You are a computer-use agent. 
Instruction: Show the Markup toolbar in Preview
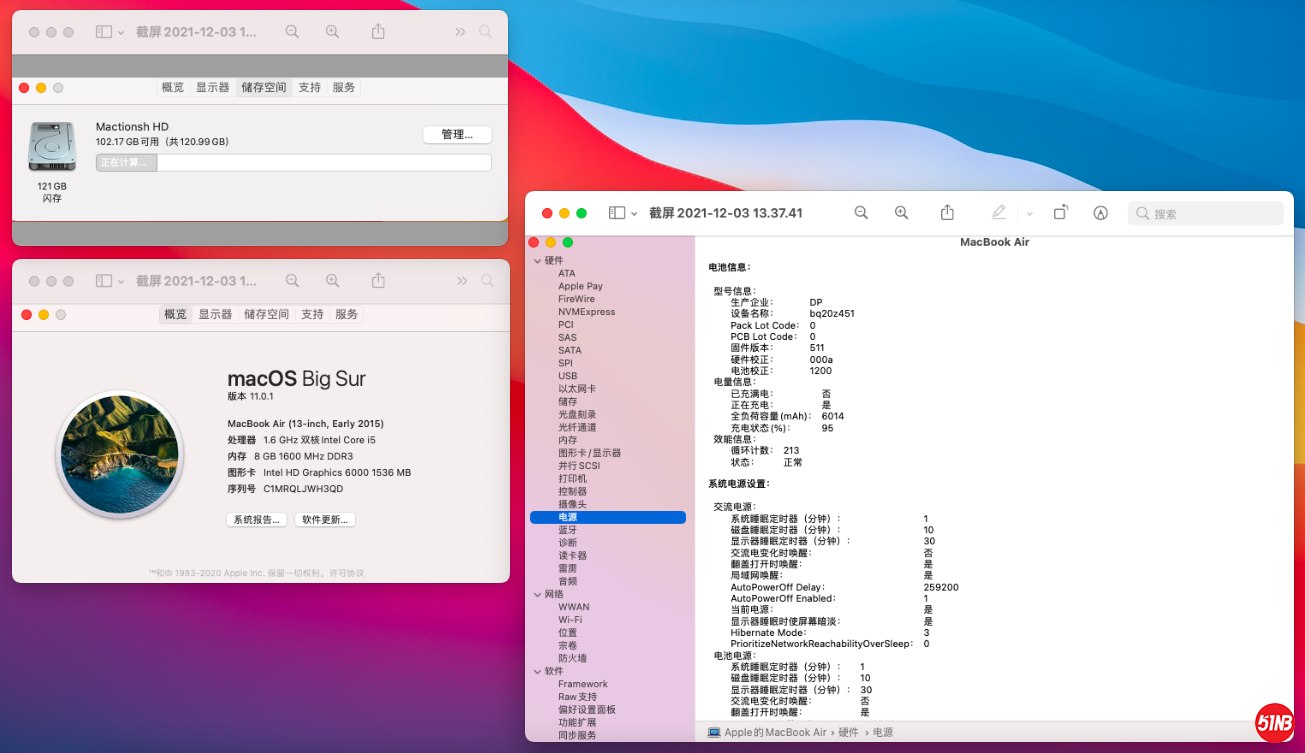[x=1100, y=213]
